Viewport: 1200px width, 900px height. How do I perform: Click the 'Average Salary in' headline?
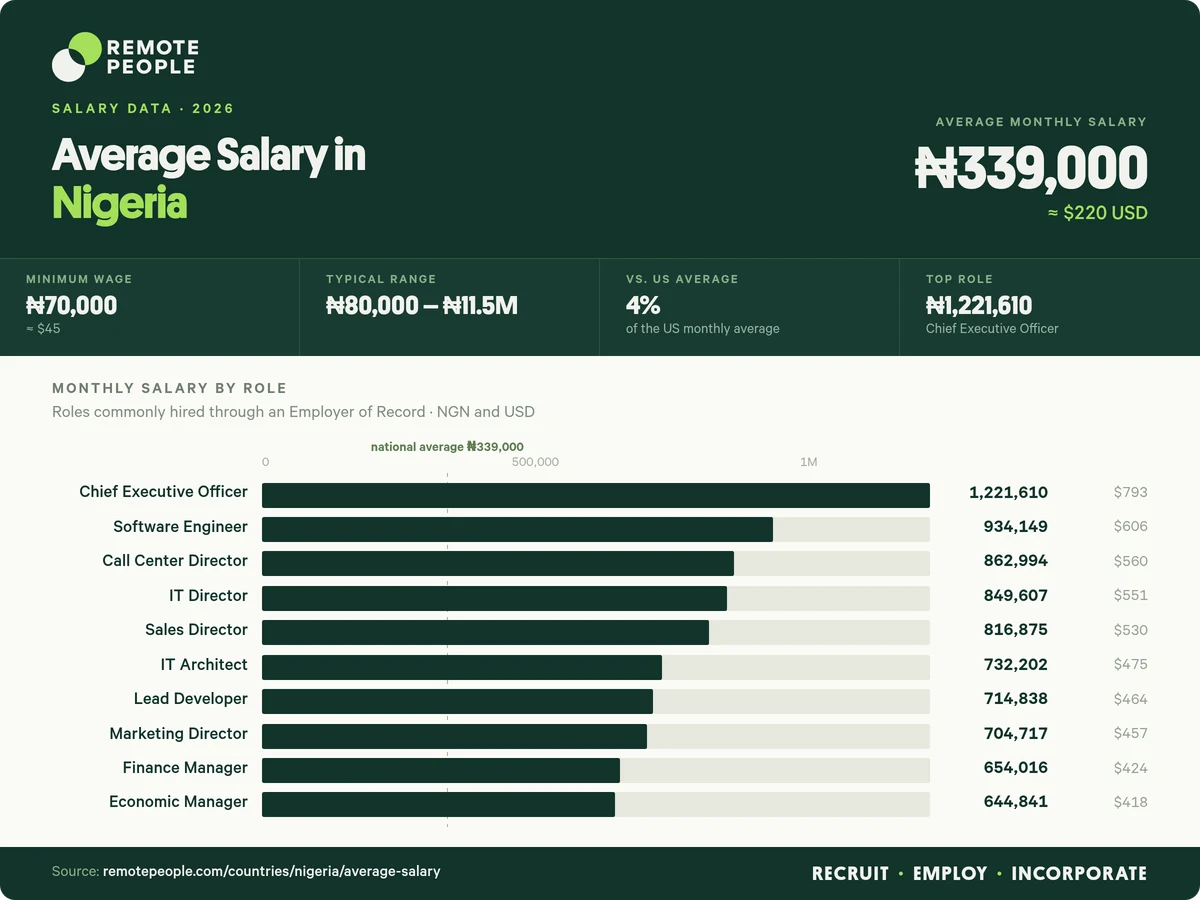(x=208, y=155)
